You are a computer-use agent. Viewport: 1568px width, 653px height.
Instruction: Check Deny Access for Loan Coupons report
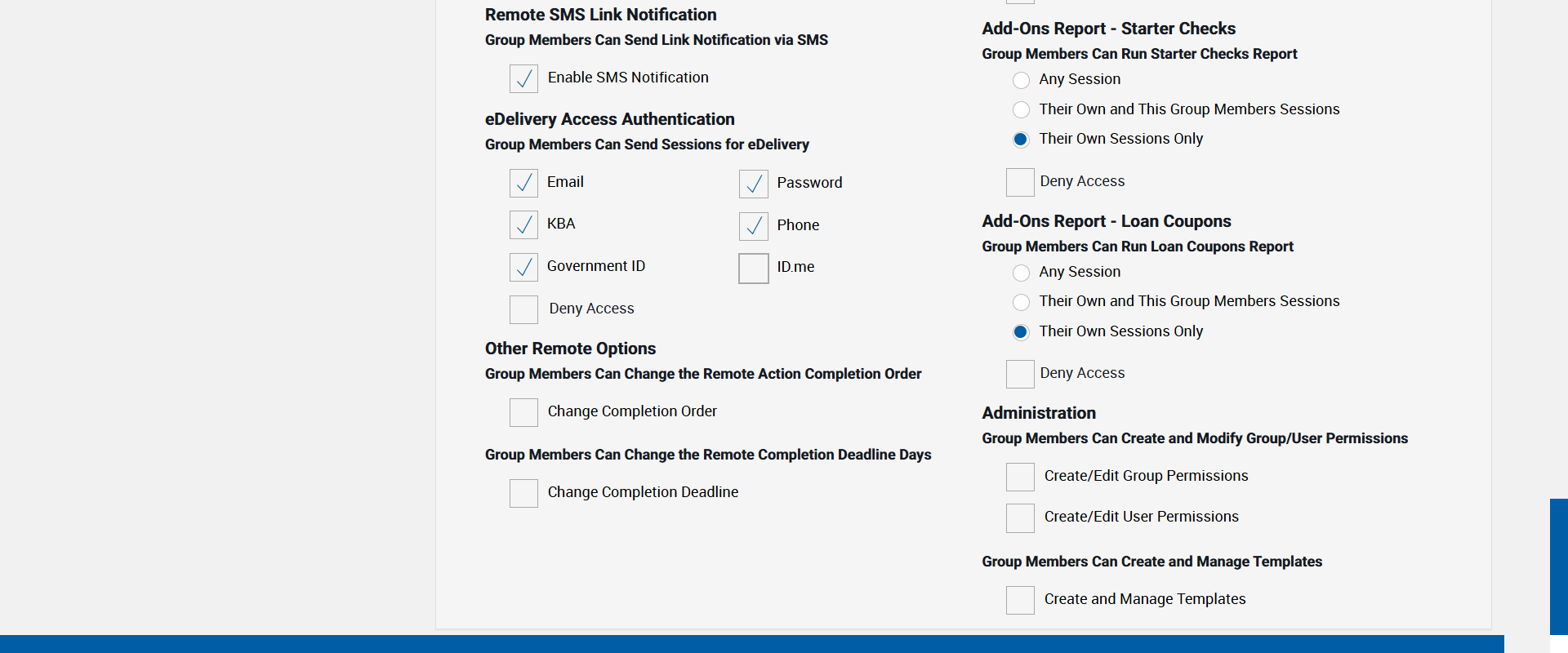[1020, 374]
